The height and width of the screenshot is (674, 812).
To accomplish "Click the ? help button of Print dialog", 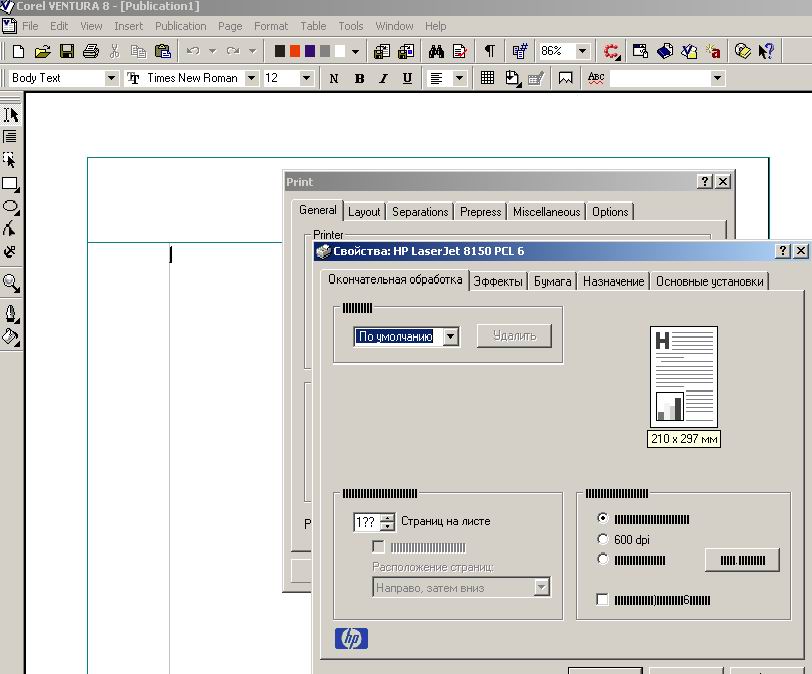I will click(x=704, y=181).
